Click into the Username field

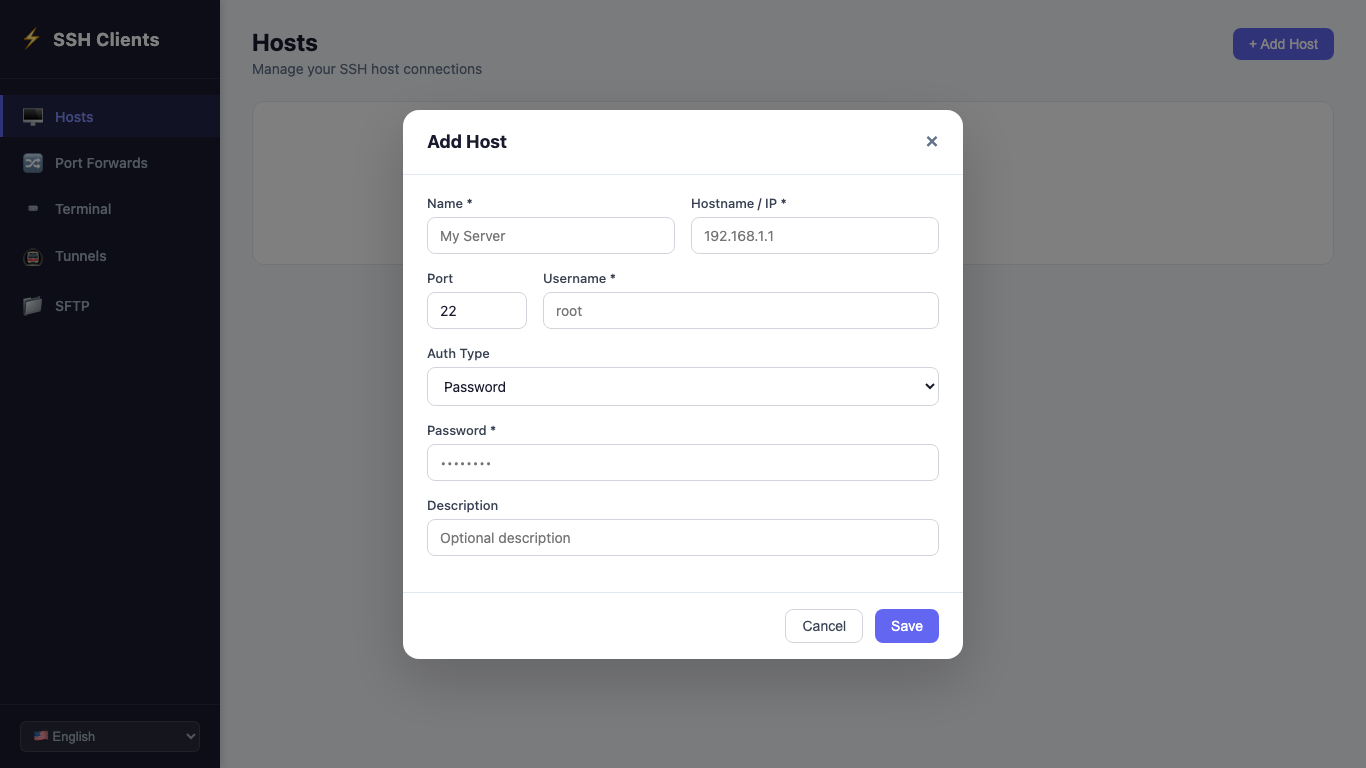tap(740, 311)
